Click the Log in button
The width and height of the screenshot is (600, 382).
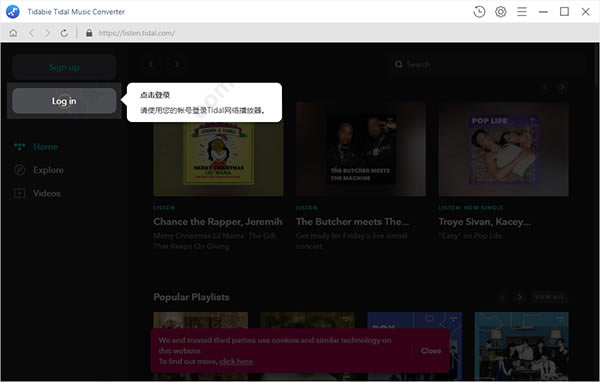click(64, 101)
